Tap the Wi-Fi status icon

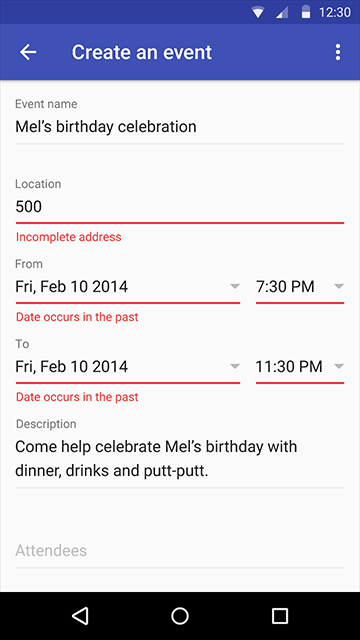pos(258,12)
